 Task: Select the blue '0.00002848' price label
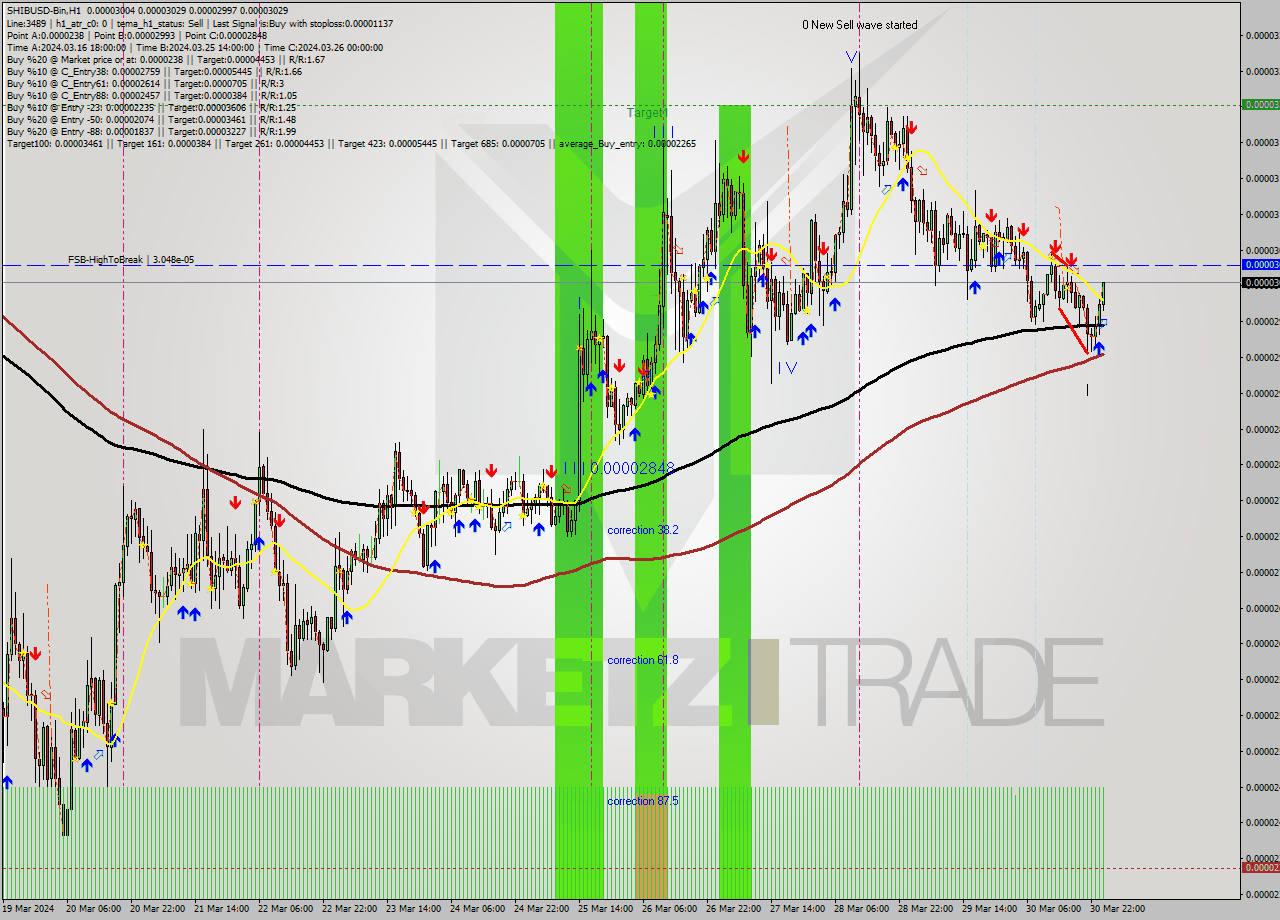pyautogui.click(x=632, y=468)
